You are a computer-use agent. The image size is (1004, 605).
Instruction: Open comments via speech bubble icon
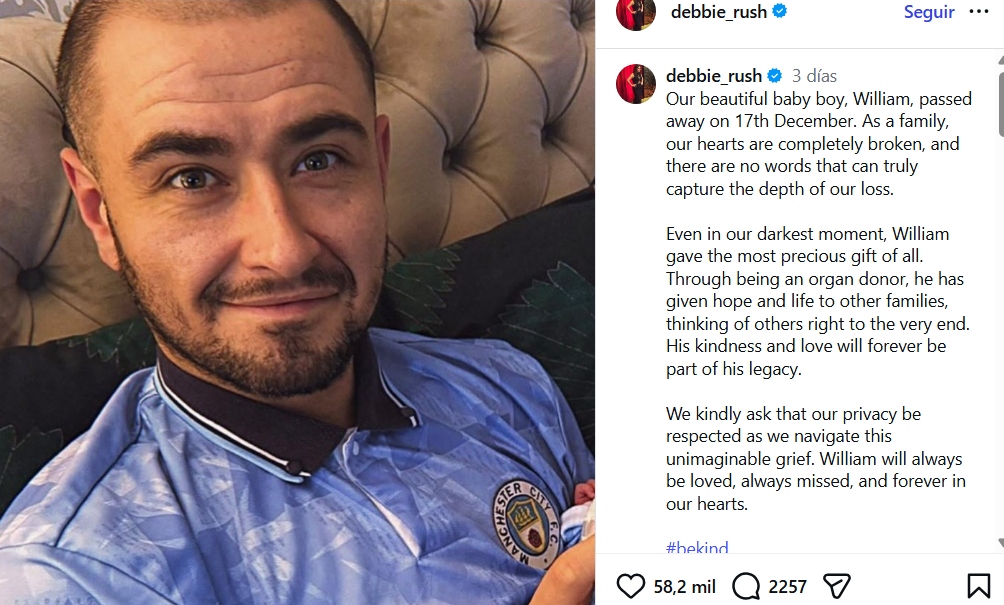(x=746, y=586)
